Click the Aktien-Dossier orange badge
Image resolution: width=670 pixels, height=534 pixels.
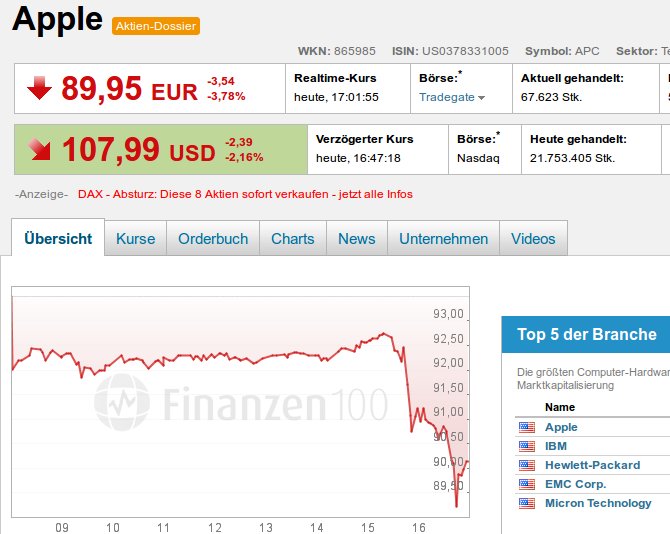tap(156, 25)
